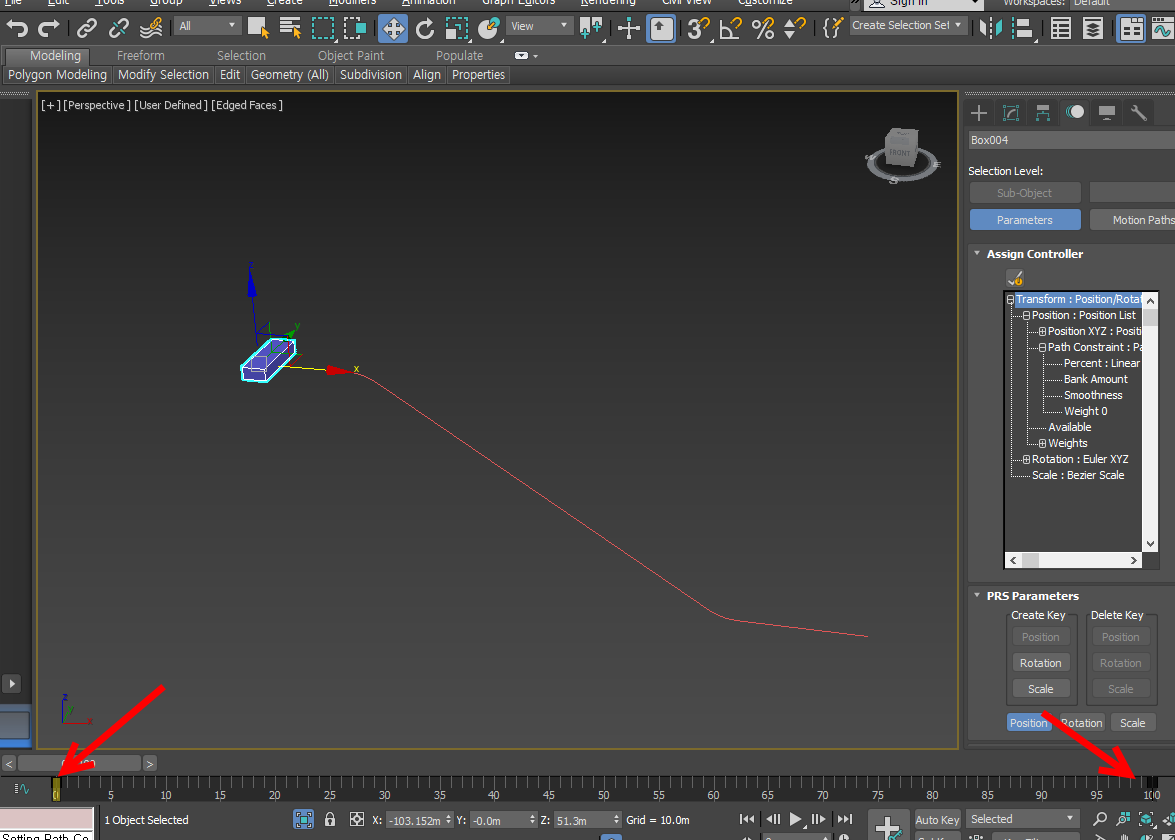
Task: Click the Motion Paths button
Action: point(1132,220)
